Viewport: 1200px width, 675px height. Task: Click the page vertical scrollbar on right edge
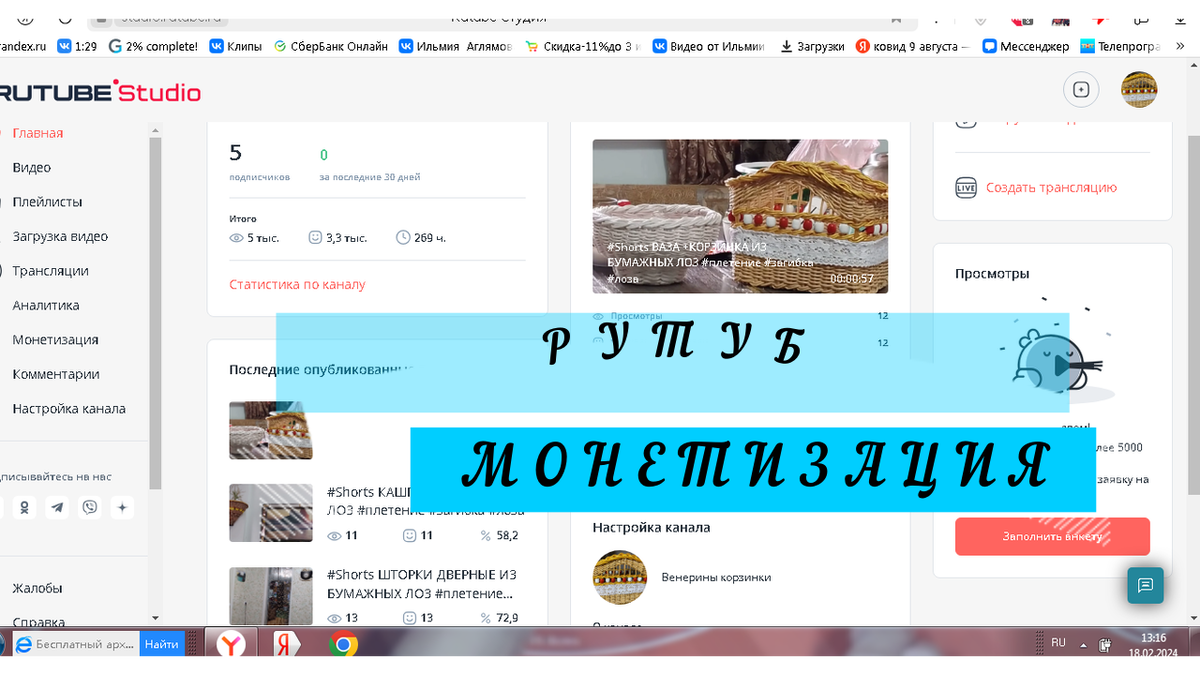(x=1194, y=314)
